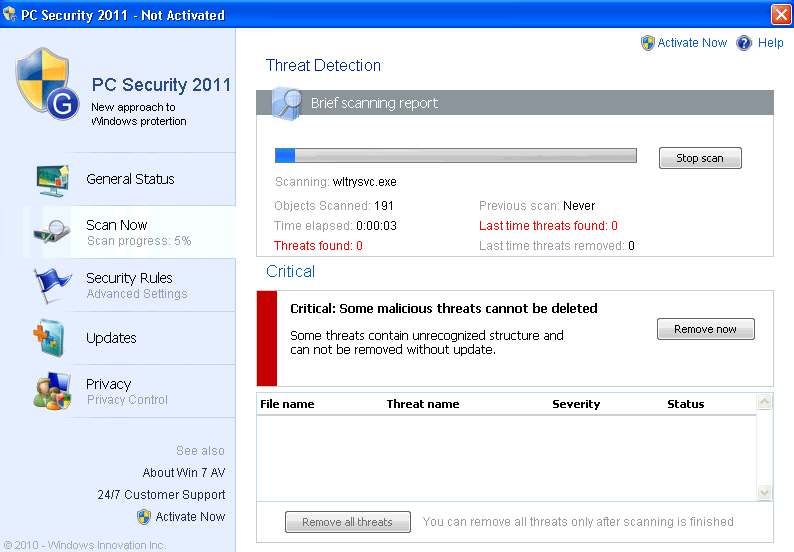Click the threat list scroll-down arrow

[765, 492]
